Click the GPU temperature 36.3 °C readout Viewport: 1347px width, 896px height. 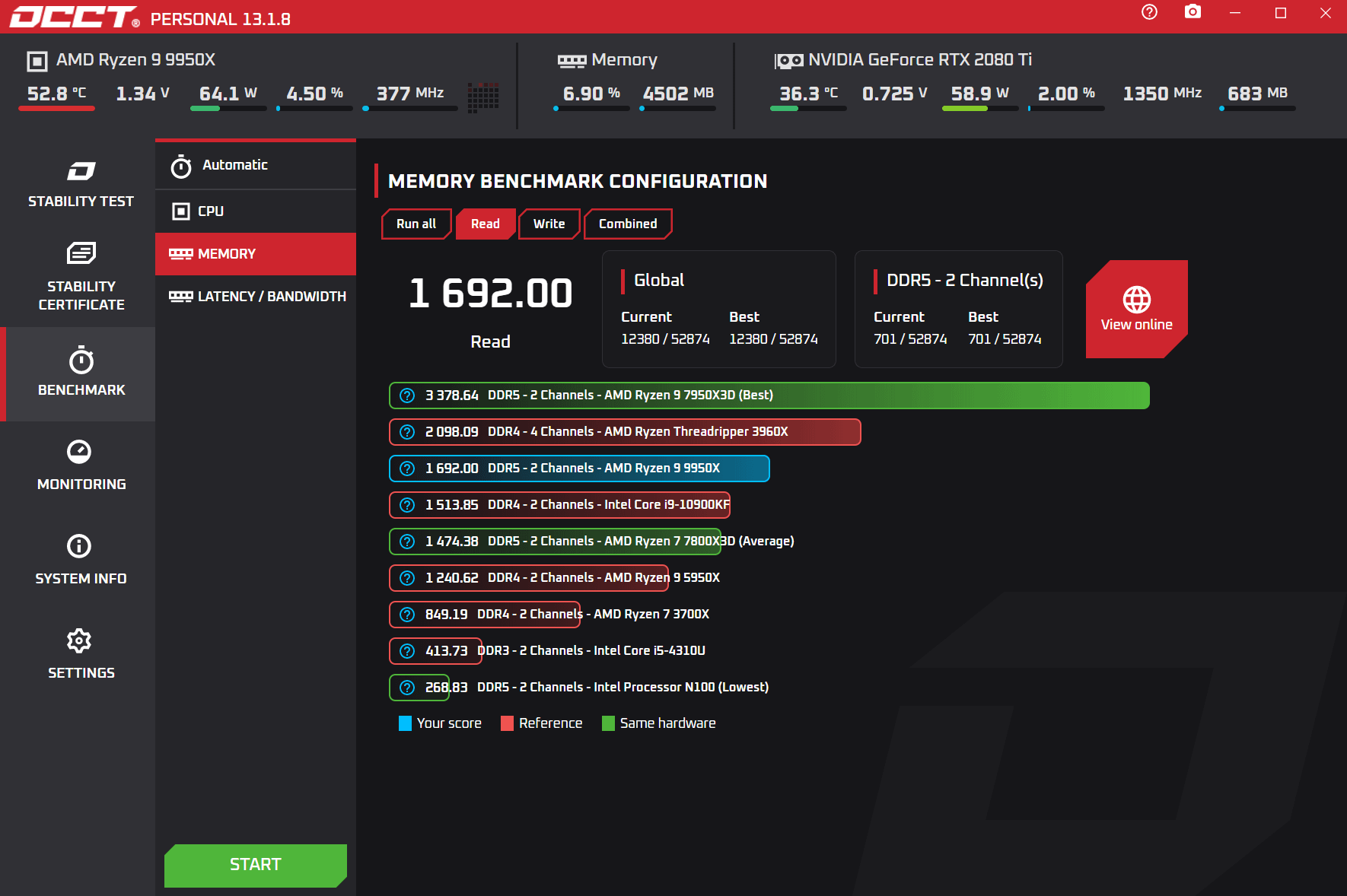point(808,94)
